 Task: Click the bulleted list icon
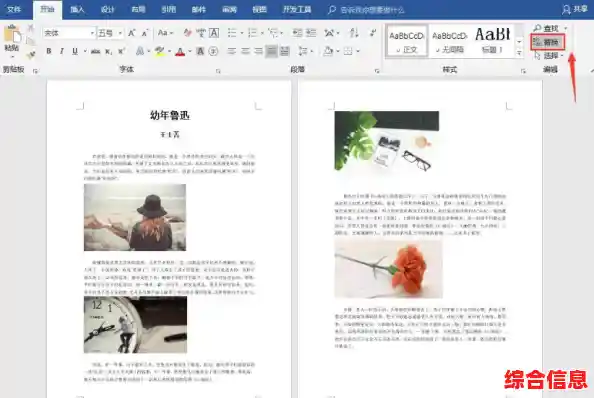(232, 33)
